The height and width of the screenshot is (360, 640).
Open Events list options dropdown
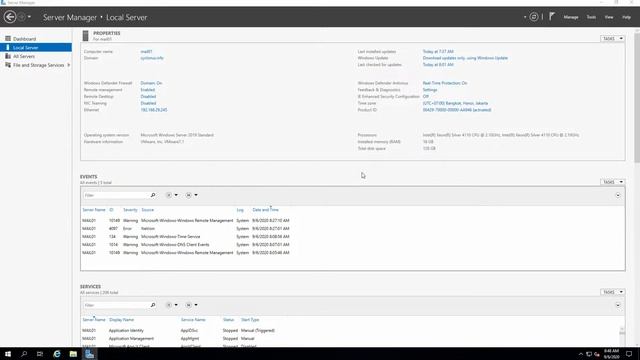tap(171, 195)
